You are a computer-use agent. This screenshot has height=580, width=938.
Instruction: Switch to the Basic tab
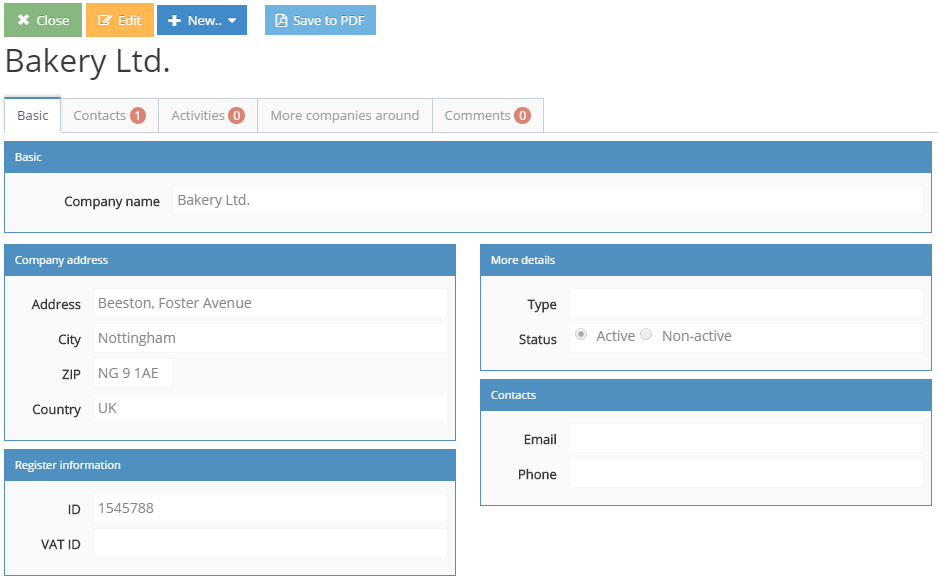[32, 115]
